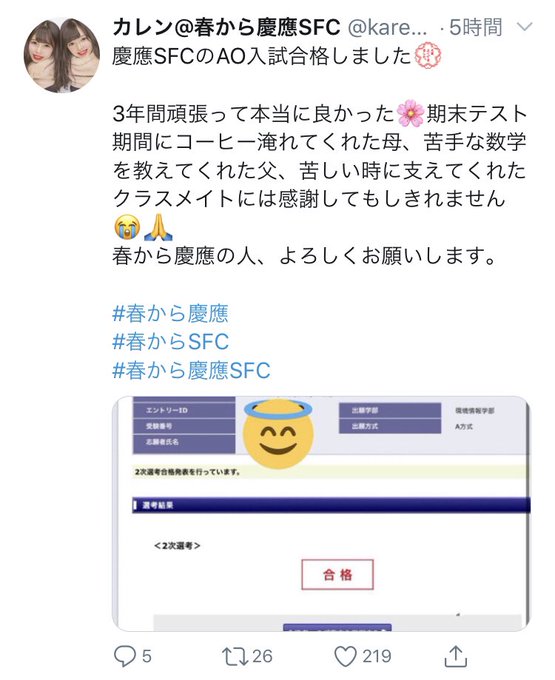This screenshot has height=680, width=555.
Task: Open hashtag #春からSFC
Action: [170, 342]
